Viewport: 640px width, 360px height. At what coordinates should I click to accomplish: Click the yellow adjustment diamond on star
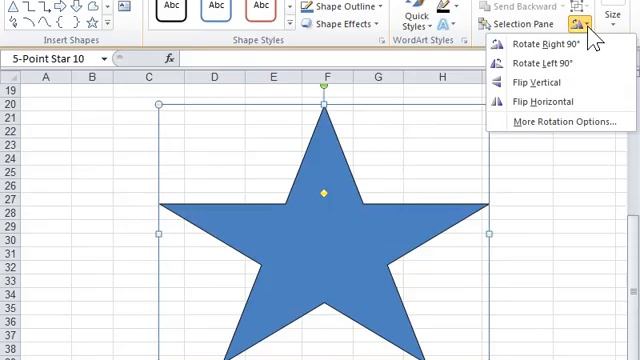tap(324, 193)
